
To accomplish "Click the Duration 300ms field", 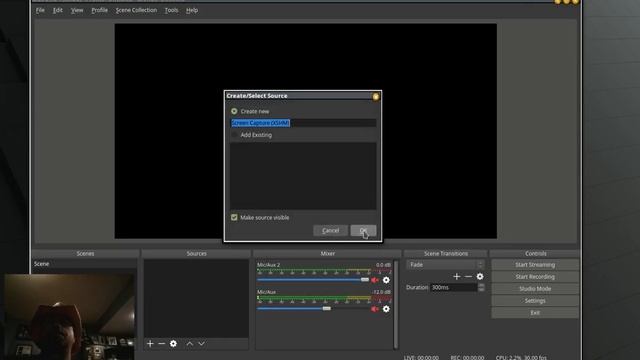I will coord(454,287).
